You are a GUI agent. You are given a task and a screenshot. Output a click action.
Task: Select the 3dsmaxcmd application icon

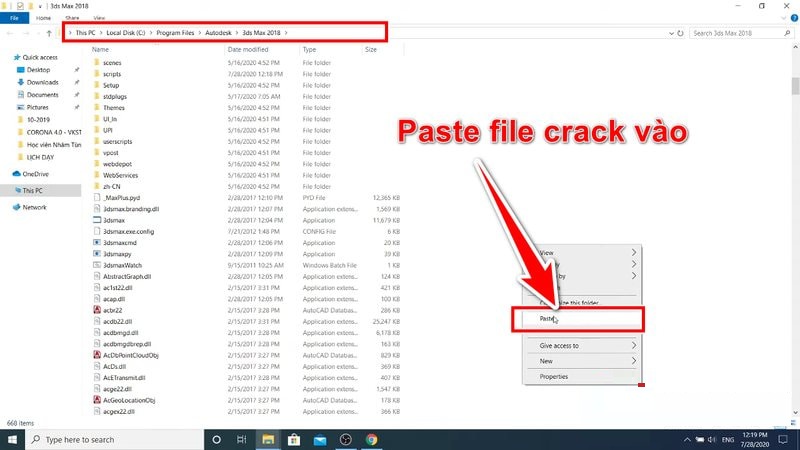(x=97, y=242)
